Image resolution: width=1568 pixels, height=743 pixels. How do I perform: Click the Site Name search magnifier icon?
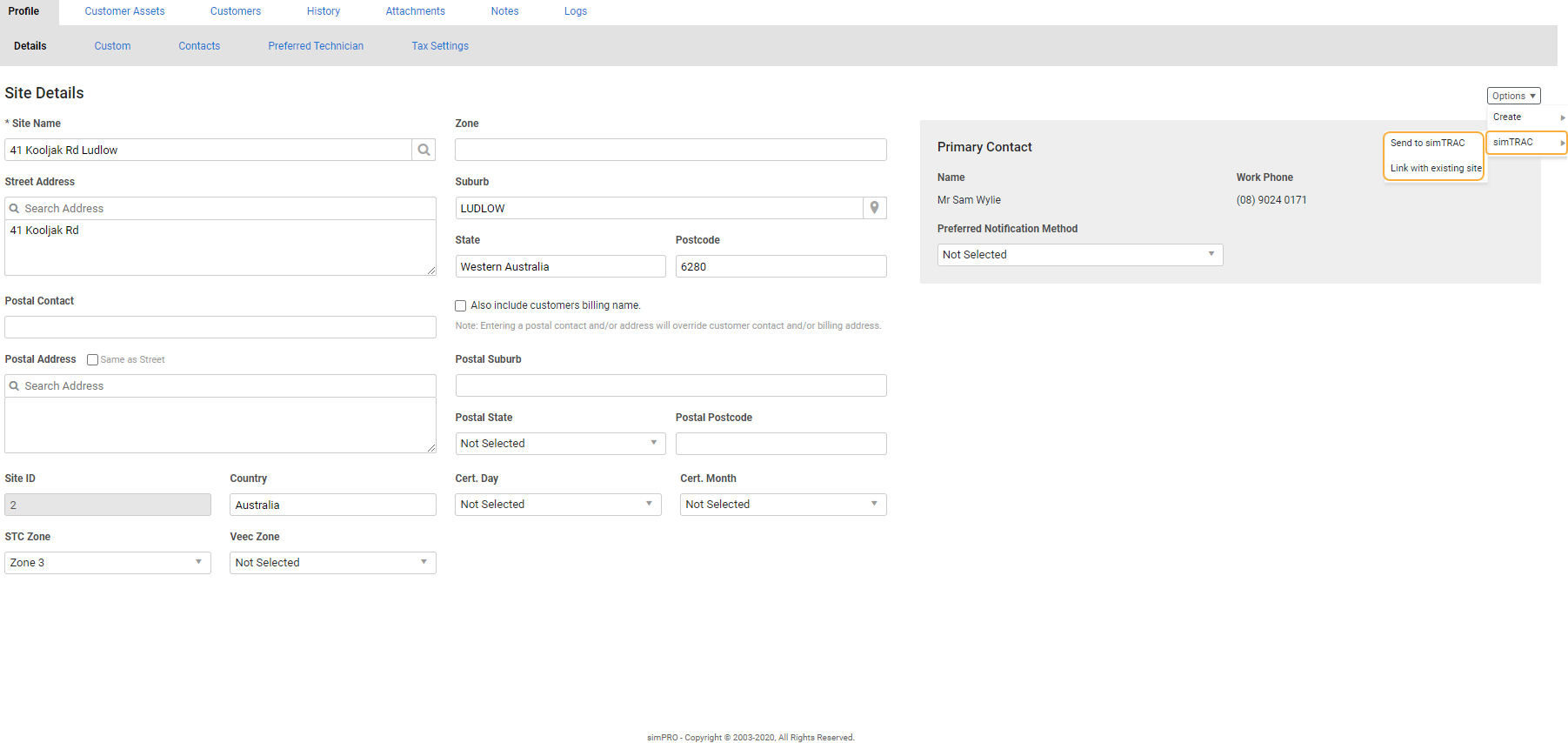[424, 150]
